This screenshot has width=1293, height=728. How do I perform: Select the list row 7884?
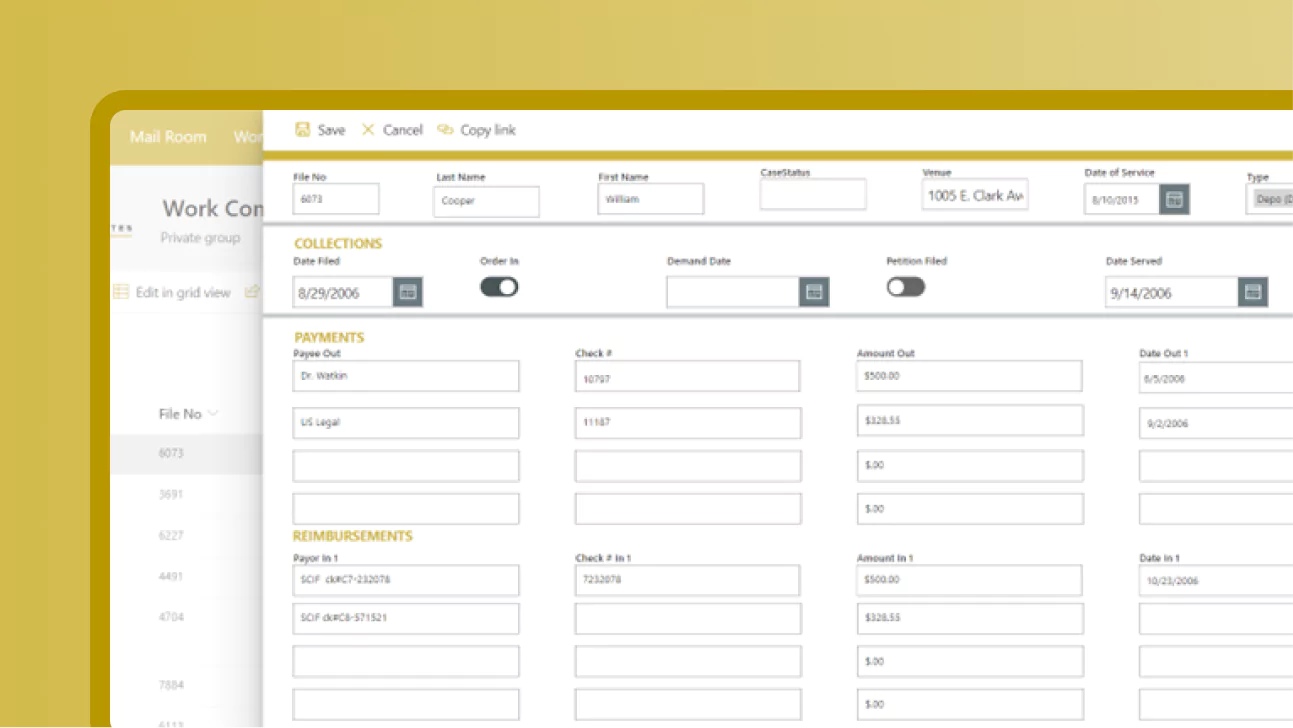(186, 685)
